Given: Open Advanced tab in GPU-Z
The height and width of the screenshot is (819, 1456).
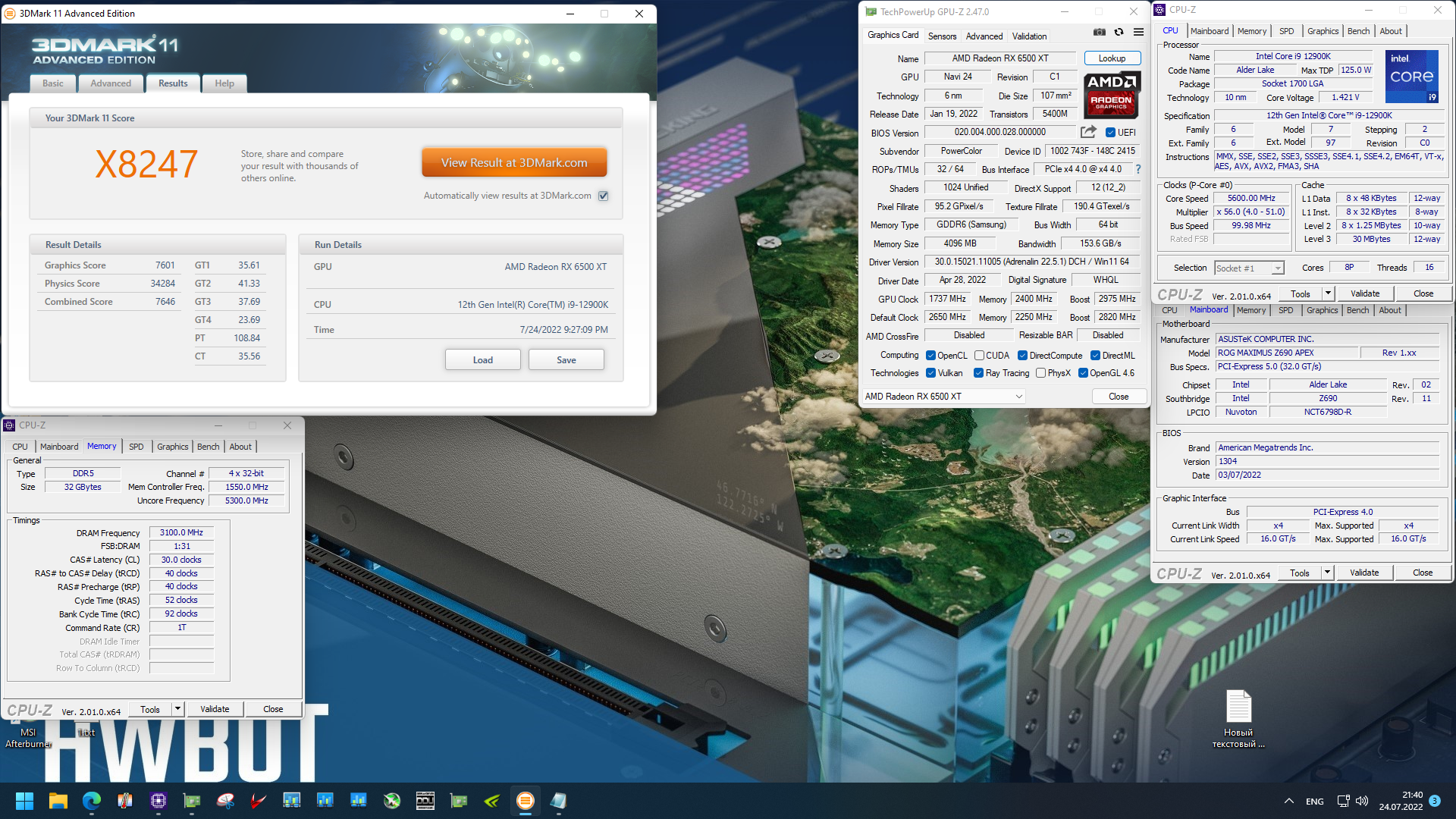Looking at the screenshot, I should click(984, 36).
